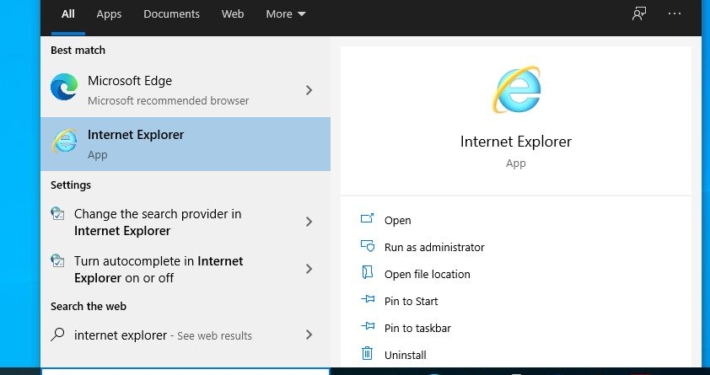Switch to the All tab
This screenshot has width=710, height=375.
(x=68, y=14)
